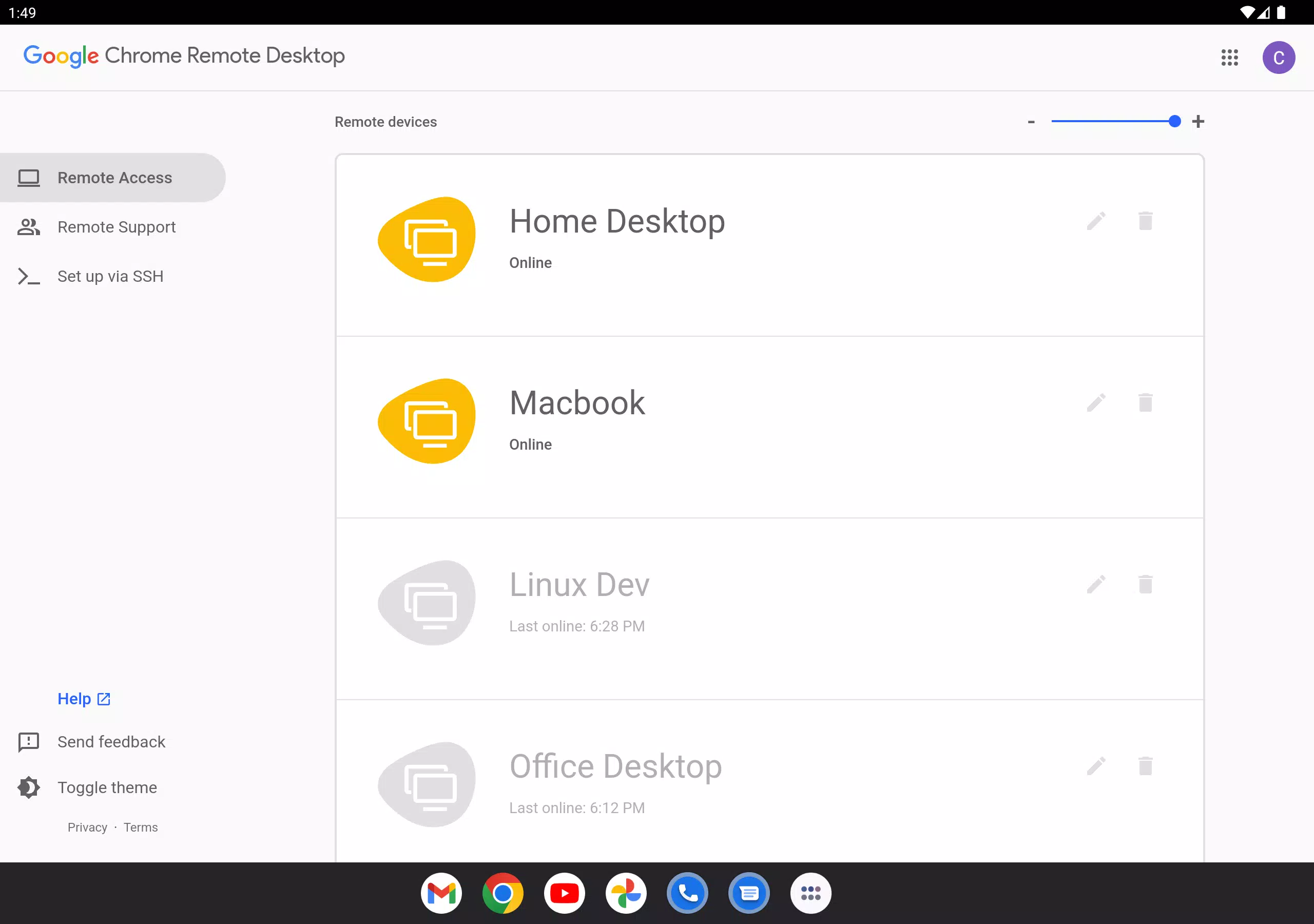
Task: Toggle theme between light and dark
Action: tap(107, 788)
